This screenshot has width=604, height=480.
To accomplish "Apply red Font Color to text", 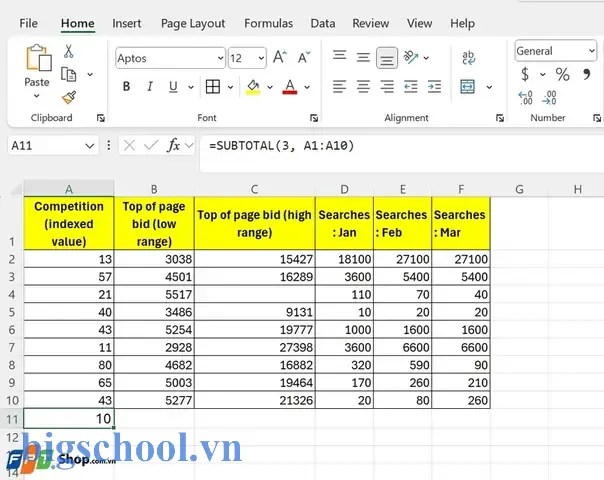I will (290, 87).
